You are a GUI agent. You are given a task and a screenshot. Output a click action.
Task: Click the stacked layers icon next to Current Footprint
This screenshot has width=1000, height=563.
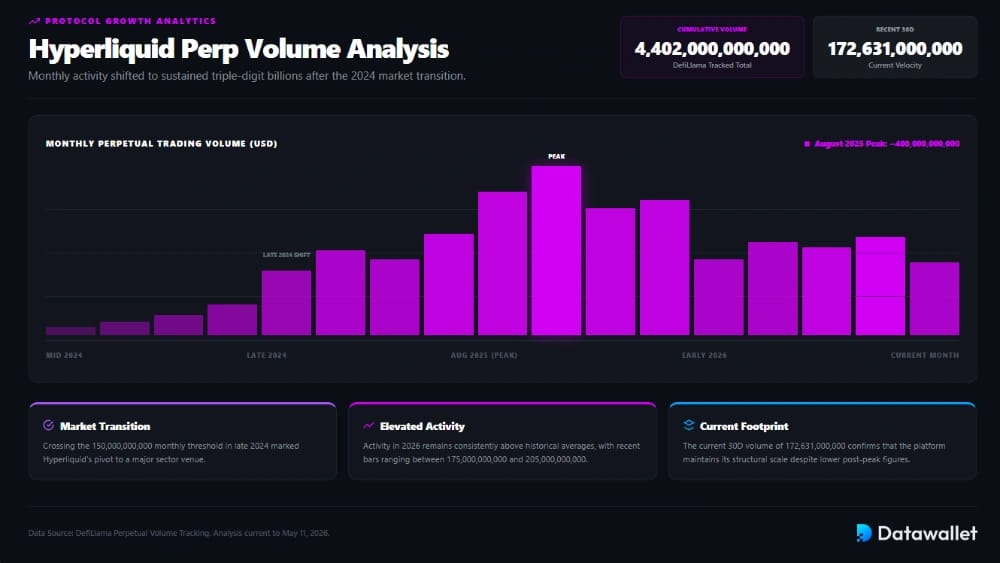click(x=689, y=425)
